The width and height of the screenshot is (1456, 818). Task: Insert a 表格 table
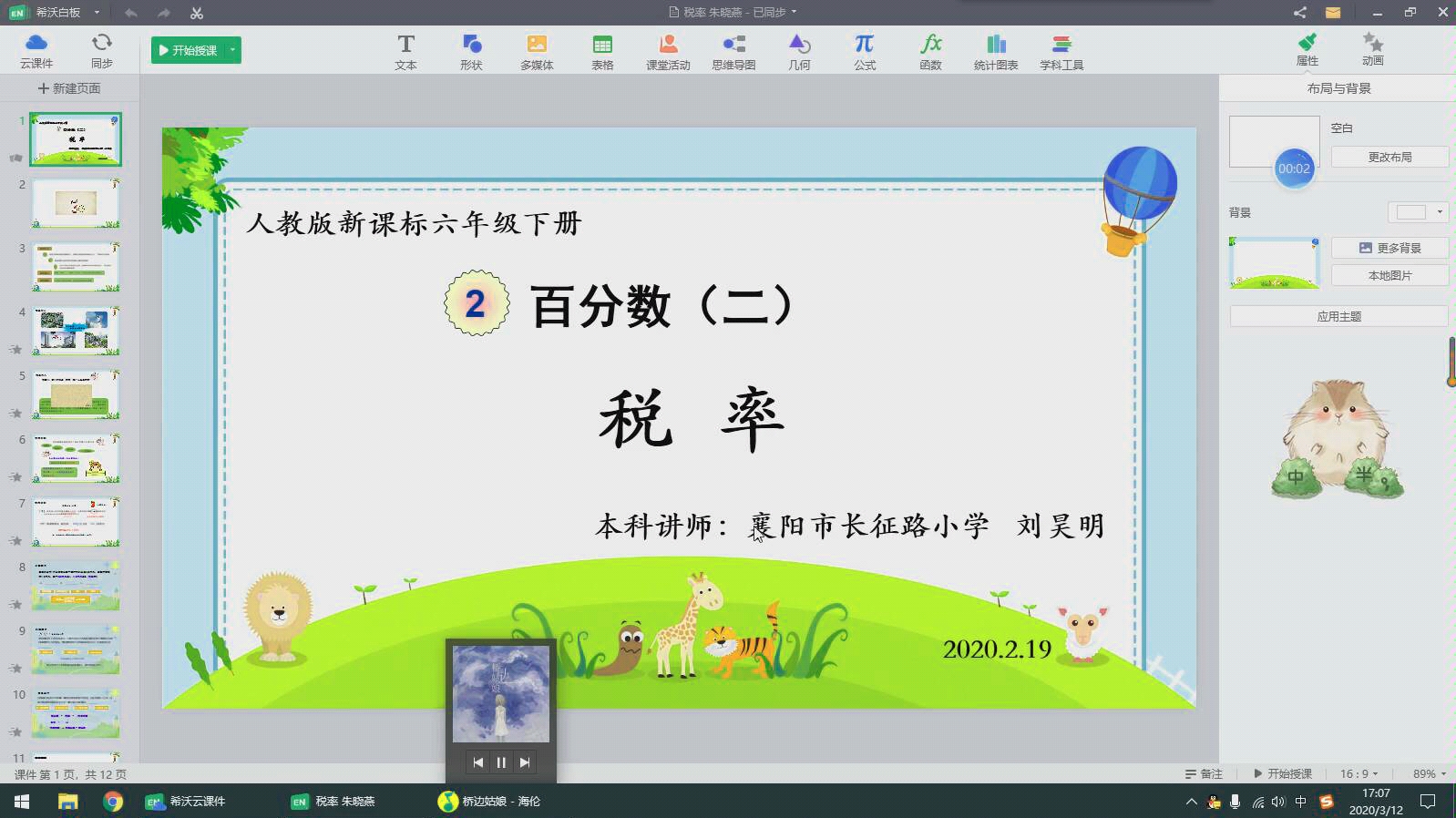(602, 52)
